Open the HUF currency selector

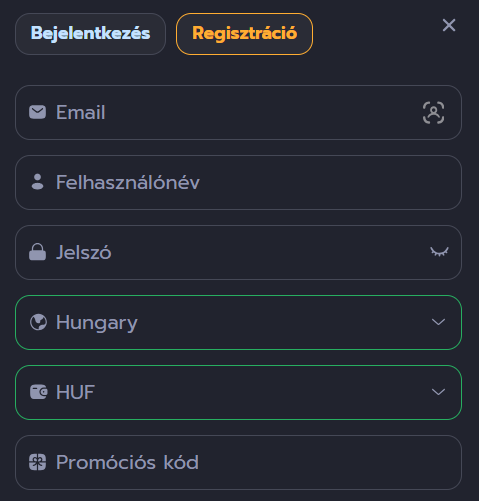tap(238, 392)
